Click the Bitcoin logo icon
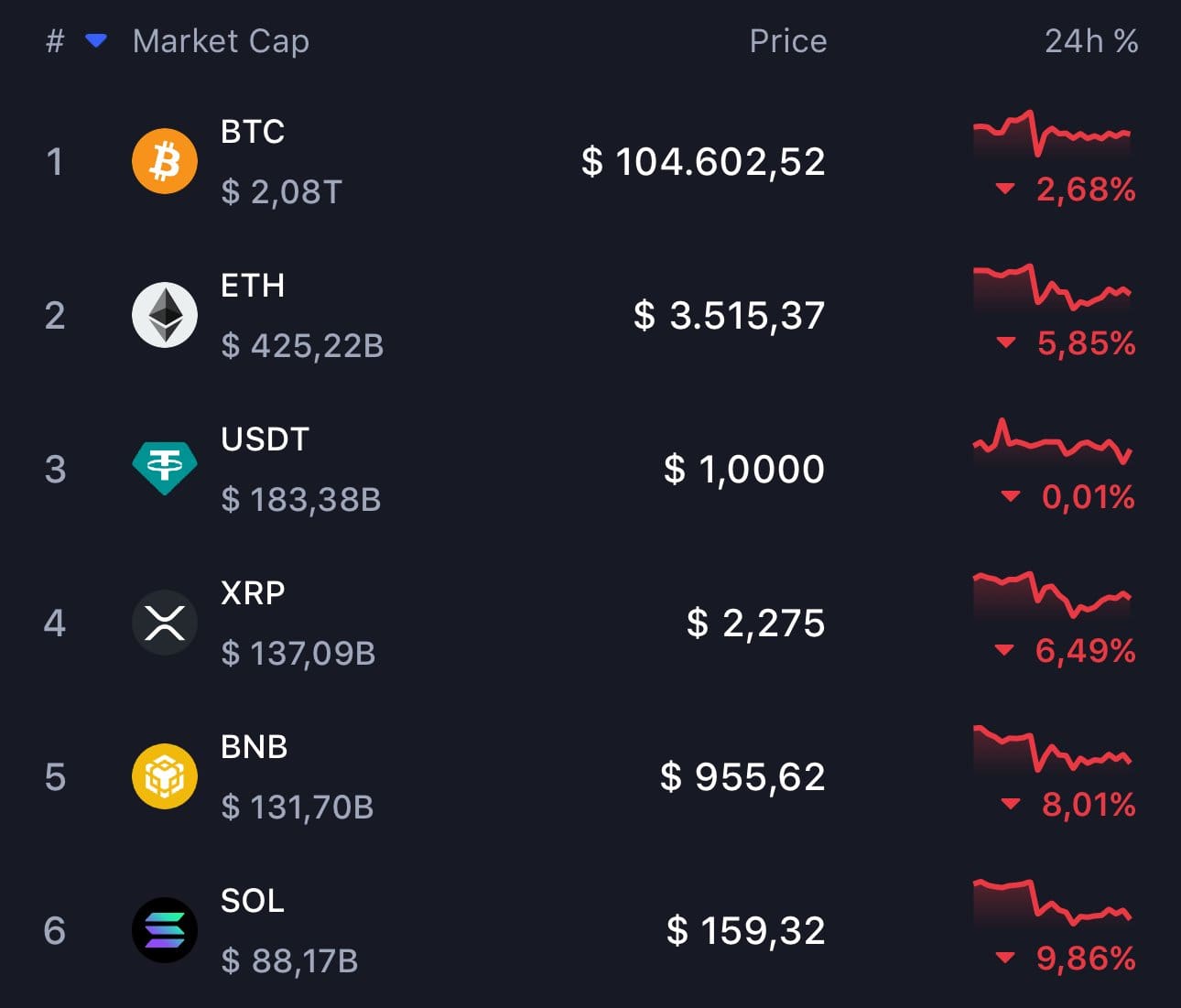 165,160
